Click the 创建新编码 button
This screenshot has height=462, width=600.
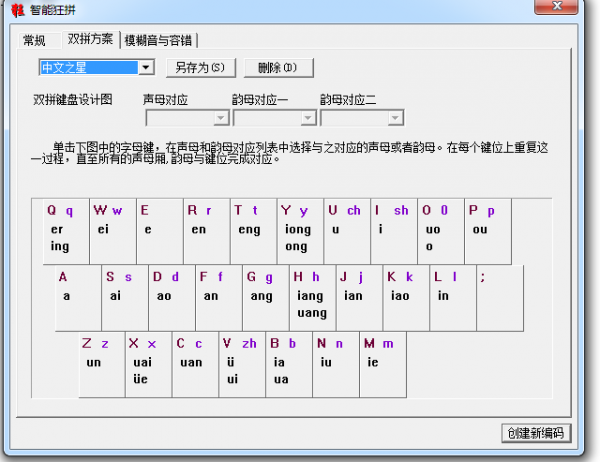pyautogui.click(x=535, y=433)
